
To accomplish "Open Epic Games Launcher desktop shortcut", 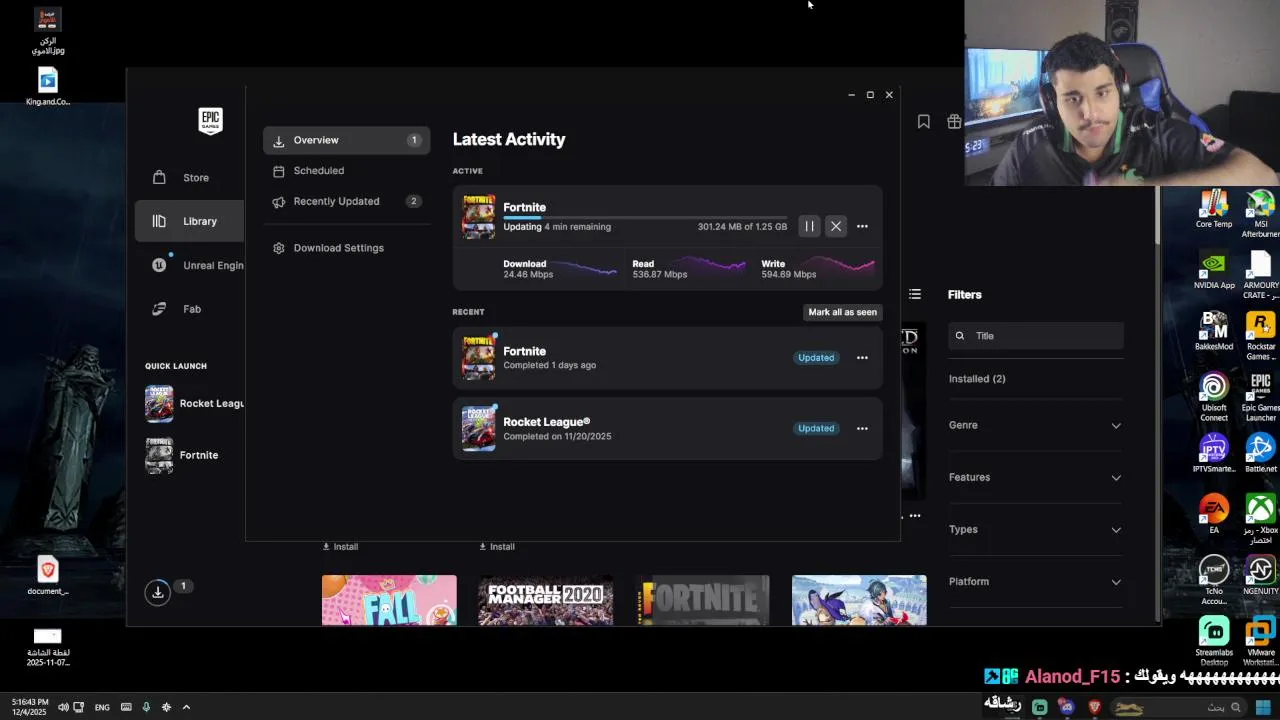I will tap(1260, 397).
